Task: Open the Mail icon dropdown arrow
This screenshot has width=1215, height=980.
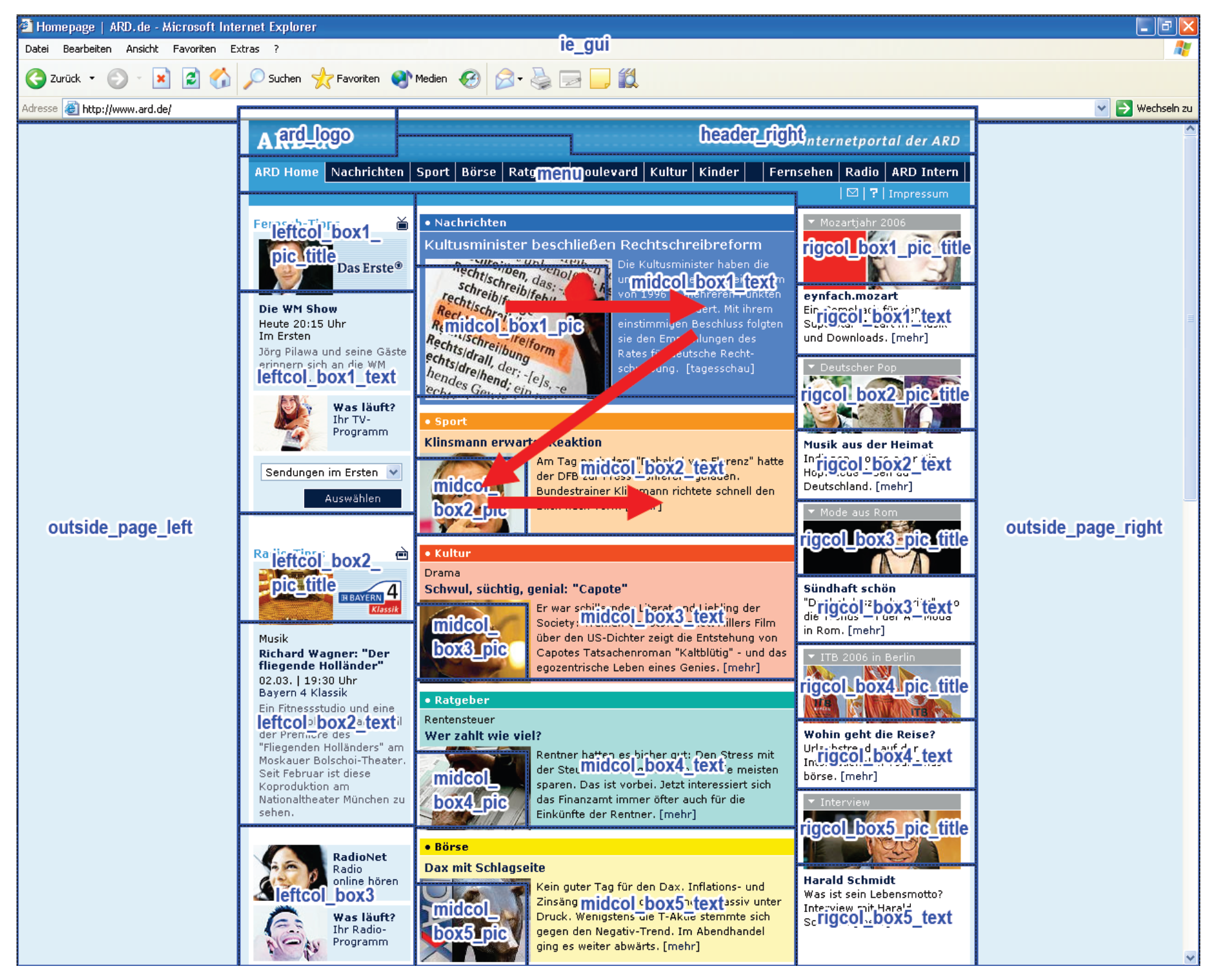Action: click(520, 79)
